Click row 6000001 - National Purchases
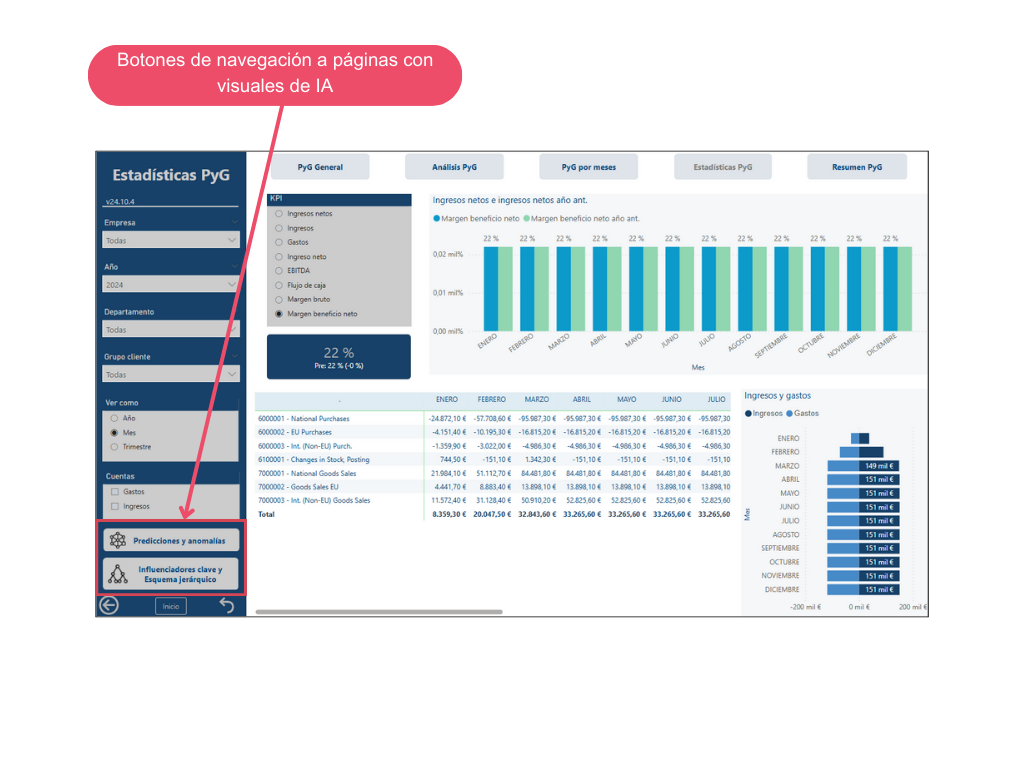The width and height of the screenshot is (1024, 768). click(x=304, y=419)
